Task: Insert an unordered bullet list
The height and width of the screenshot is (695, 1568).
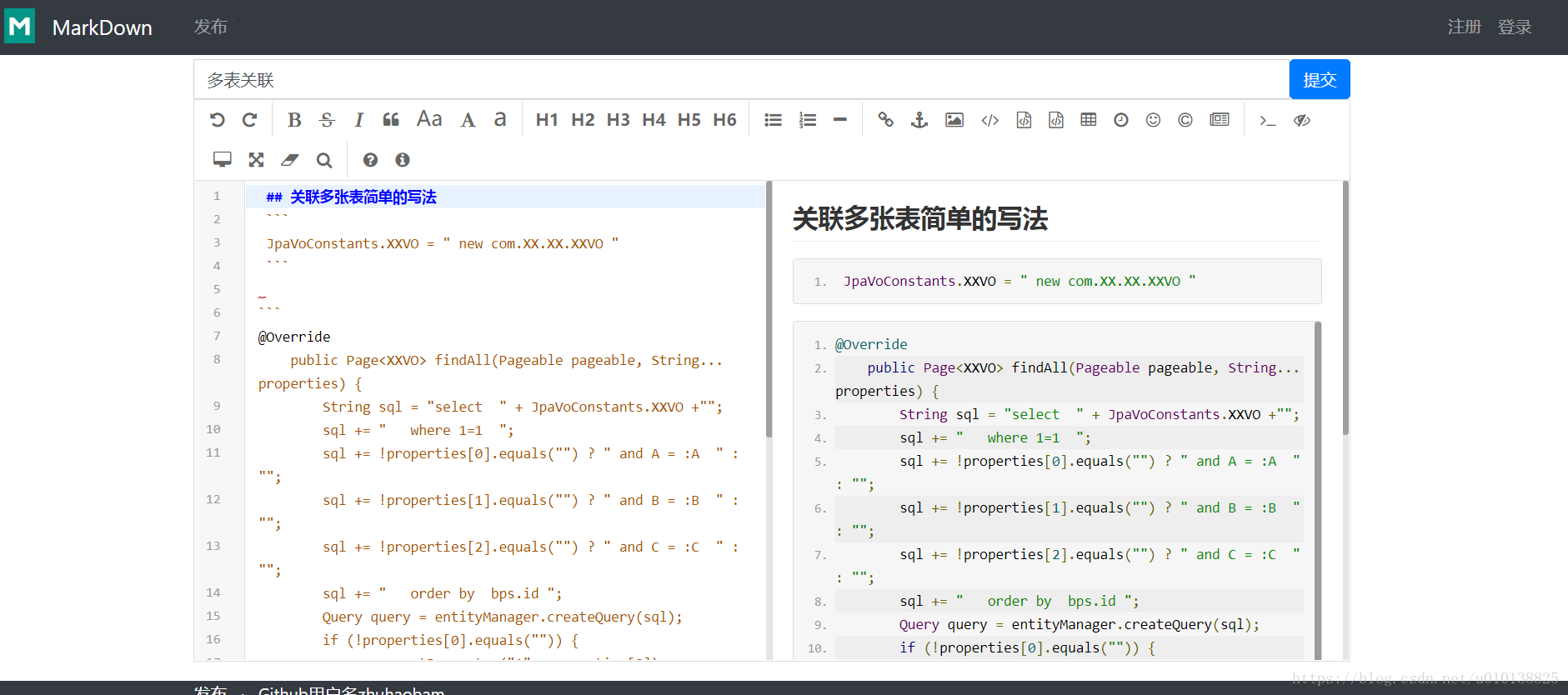Action: pos(774,120)
